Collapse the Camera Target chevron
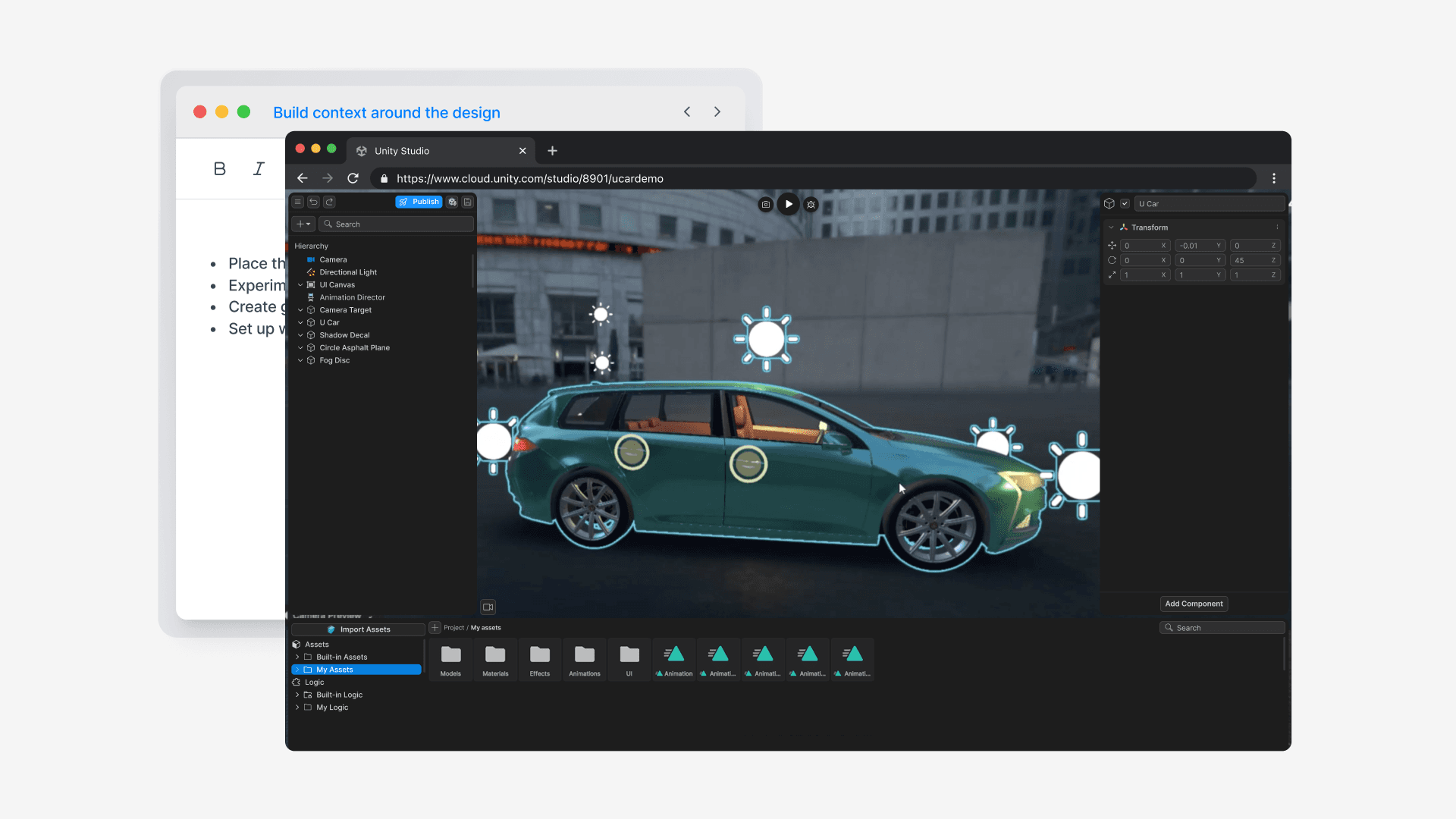 coord(300,310)
